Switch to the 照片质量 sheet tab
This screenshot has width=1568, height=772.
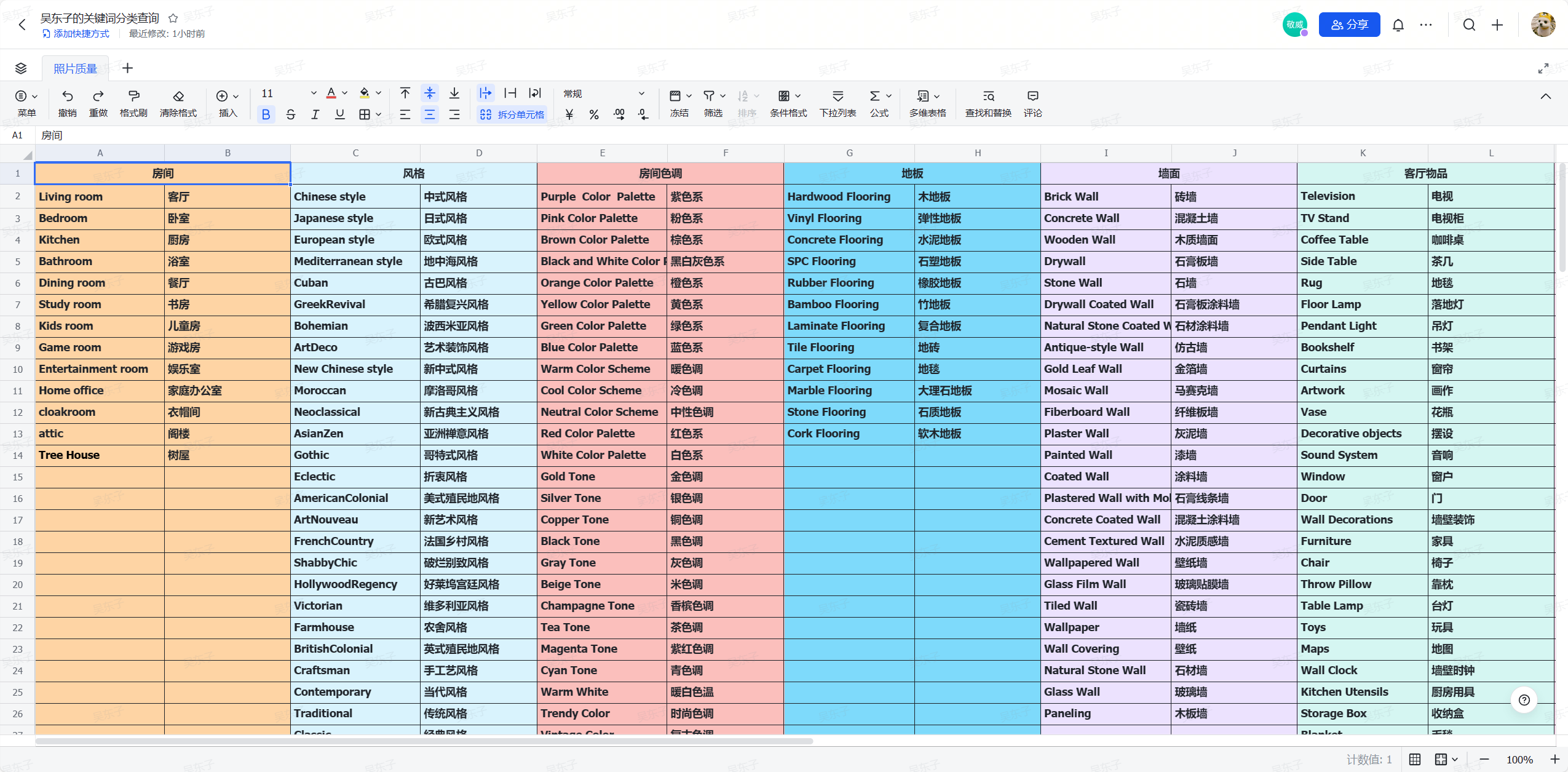[75, 68]
